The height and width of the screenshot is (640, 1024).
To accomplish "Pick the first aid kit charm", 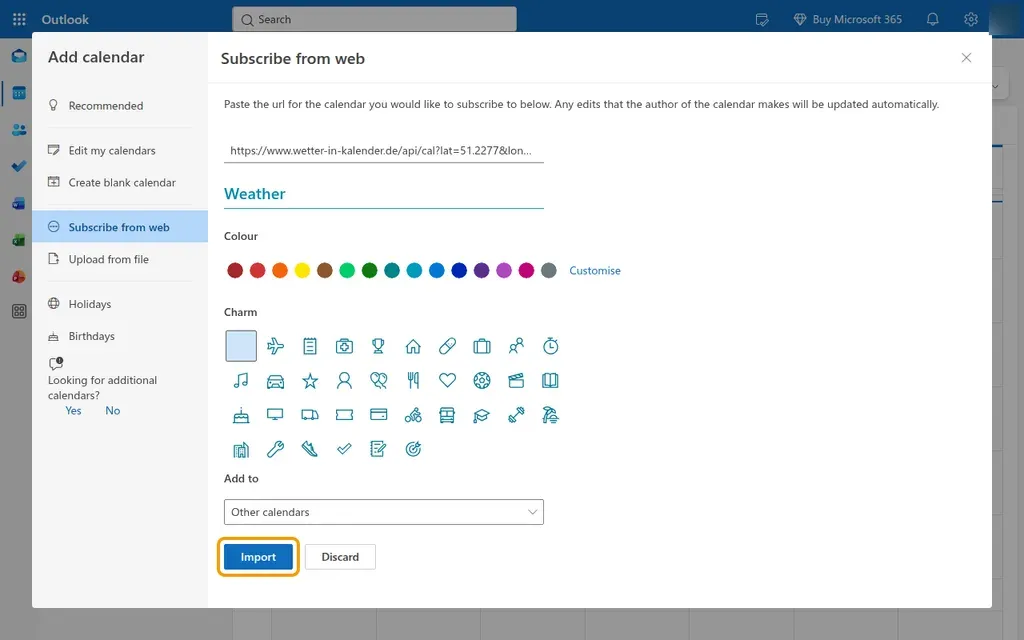I will coord(344,346).
